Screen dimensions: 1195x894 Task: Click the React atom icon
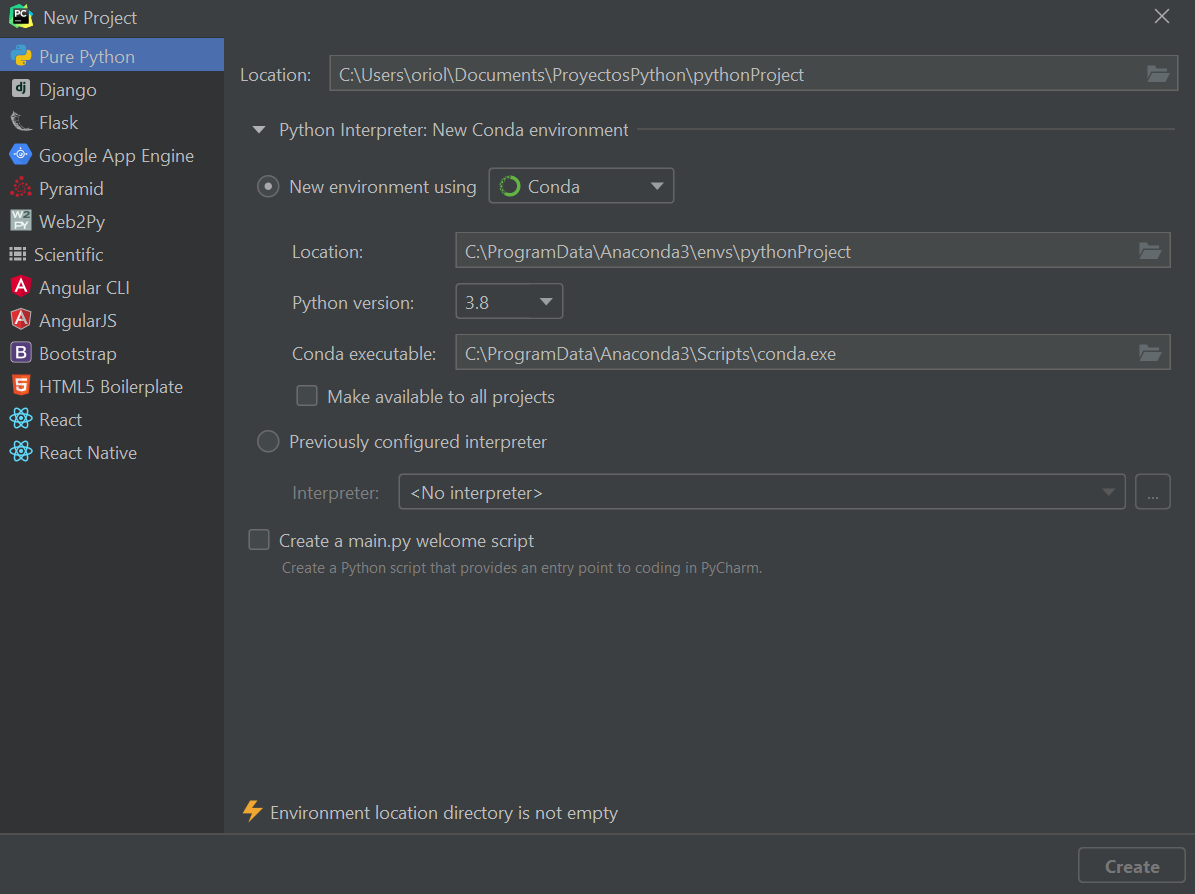pos(21,418)
